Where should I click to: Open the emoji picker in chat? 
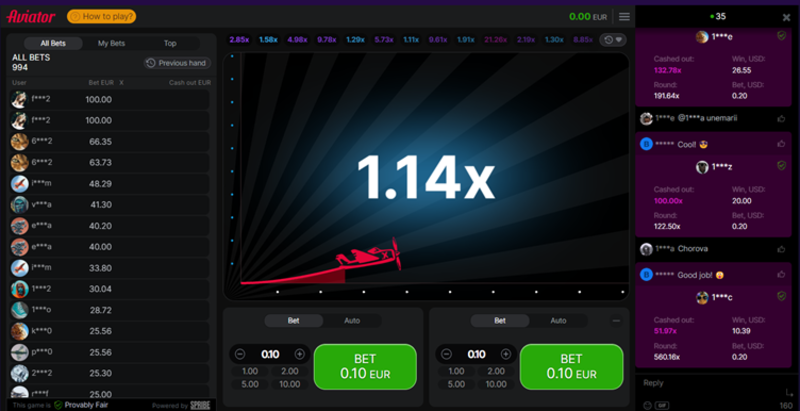pyautogui.click(x=647, y=404)
